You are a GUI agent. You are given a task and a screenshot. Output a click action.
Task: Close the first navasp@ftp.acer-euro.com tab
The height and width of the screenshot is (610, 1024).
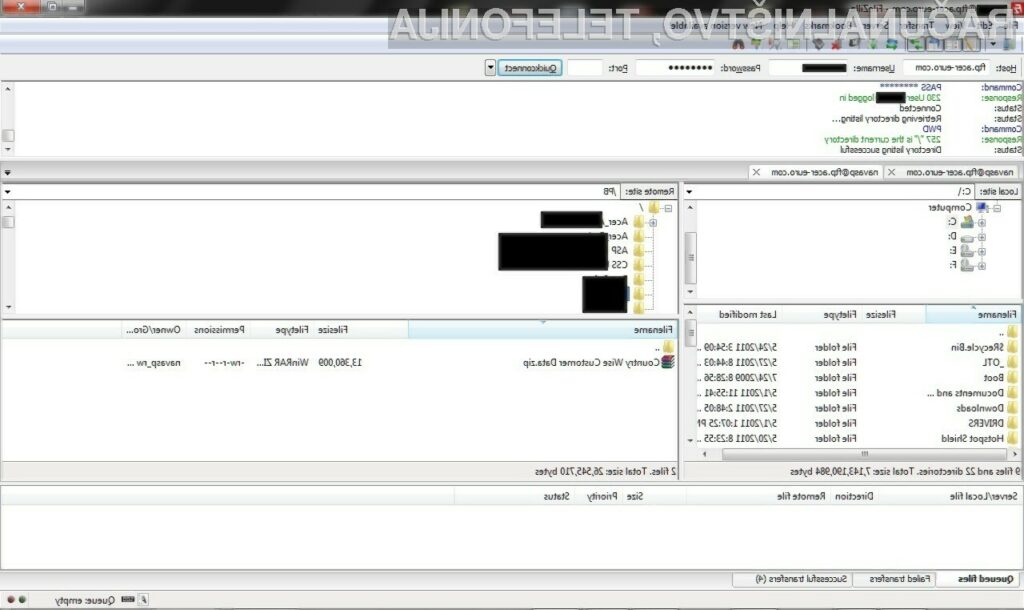(x=891, y=172)
